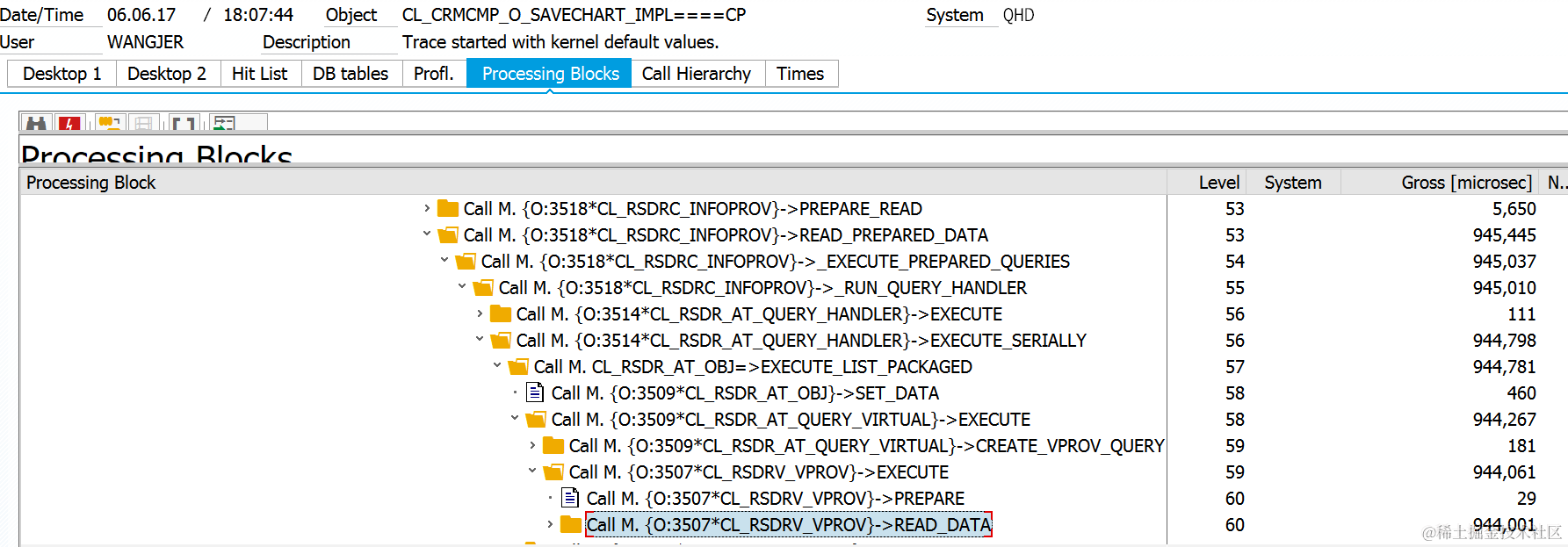Screen dimensions: 1568x547
Task: Expand the READ_DATA node
Action: point(550,524)
